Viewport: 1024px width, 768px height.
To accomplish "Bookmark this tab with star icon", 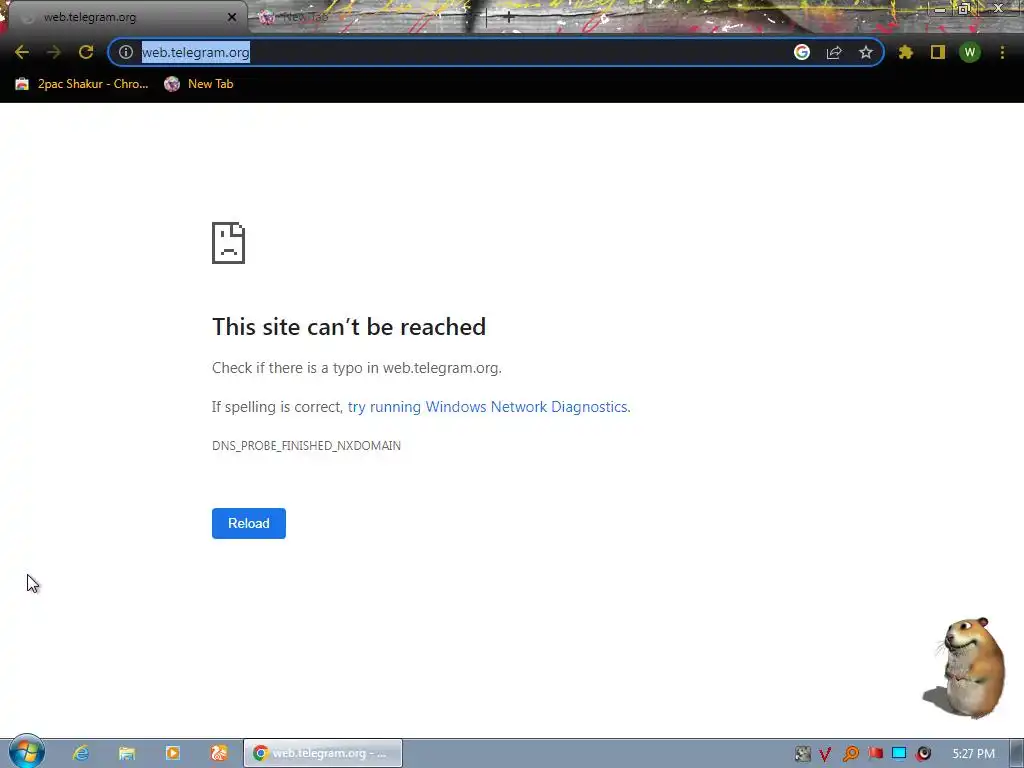I will [866, 52].
